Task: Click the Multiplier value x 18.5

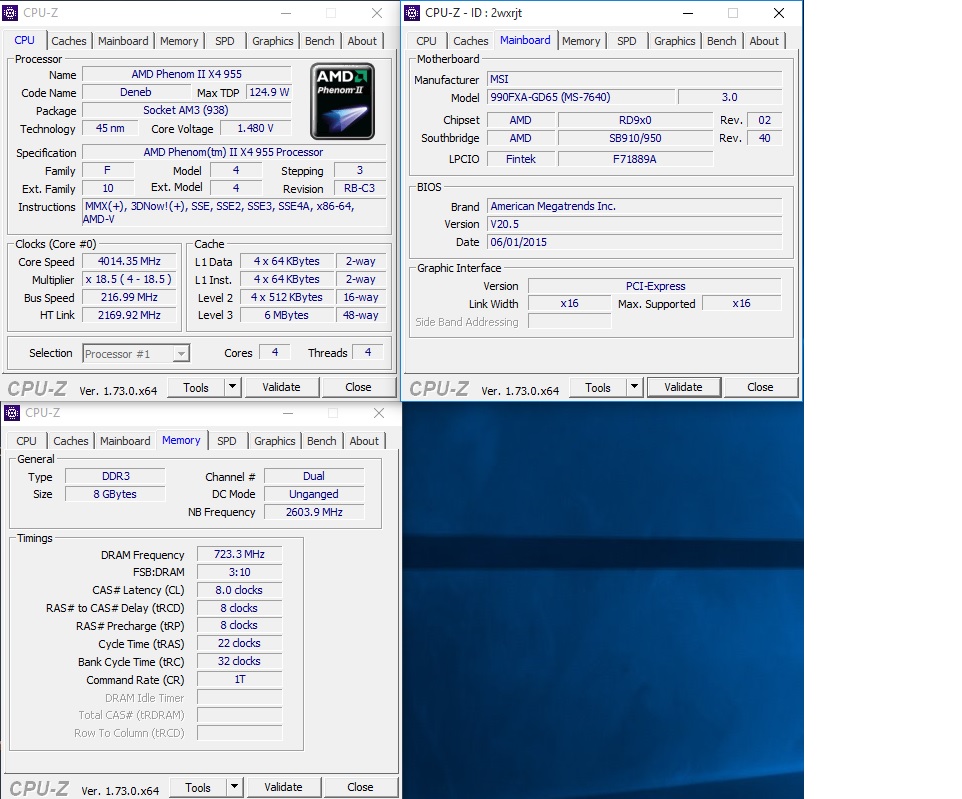Action: point(129,279)
